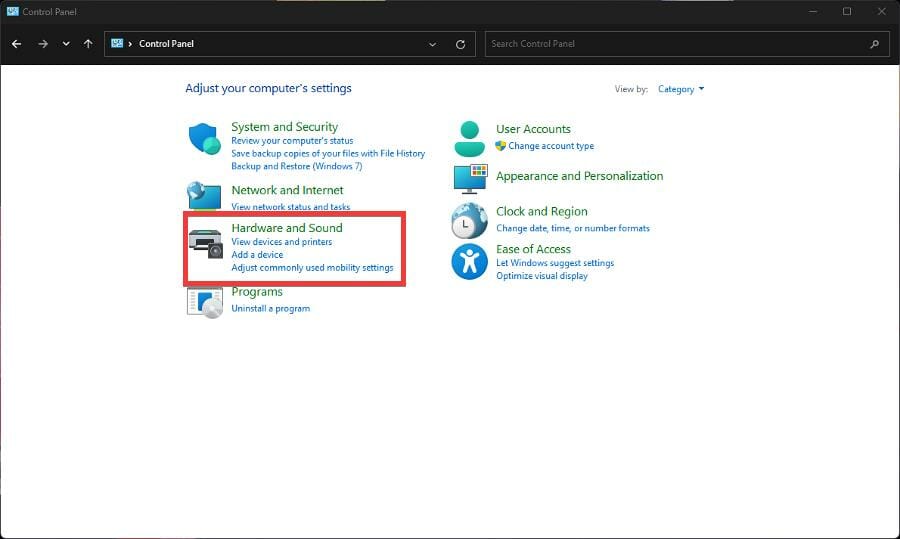
Task: Click the shield icon beside Change account type
Action: point(501,146)
